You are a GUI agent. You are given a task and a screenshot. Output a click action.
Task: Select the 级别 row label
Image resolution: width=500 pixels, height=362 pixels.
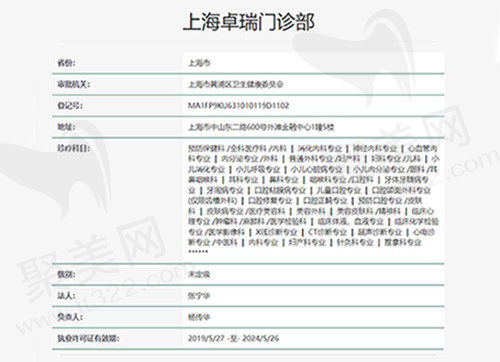coord(66,274)
